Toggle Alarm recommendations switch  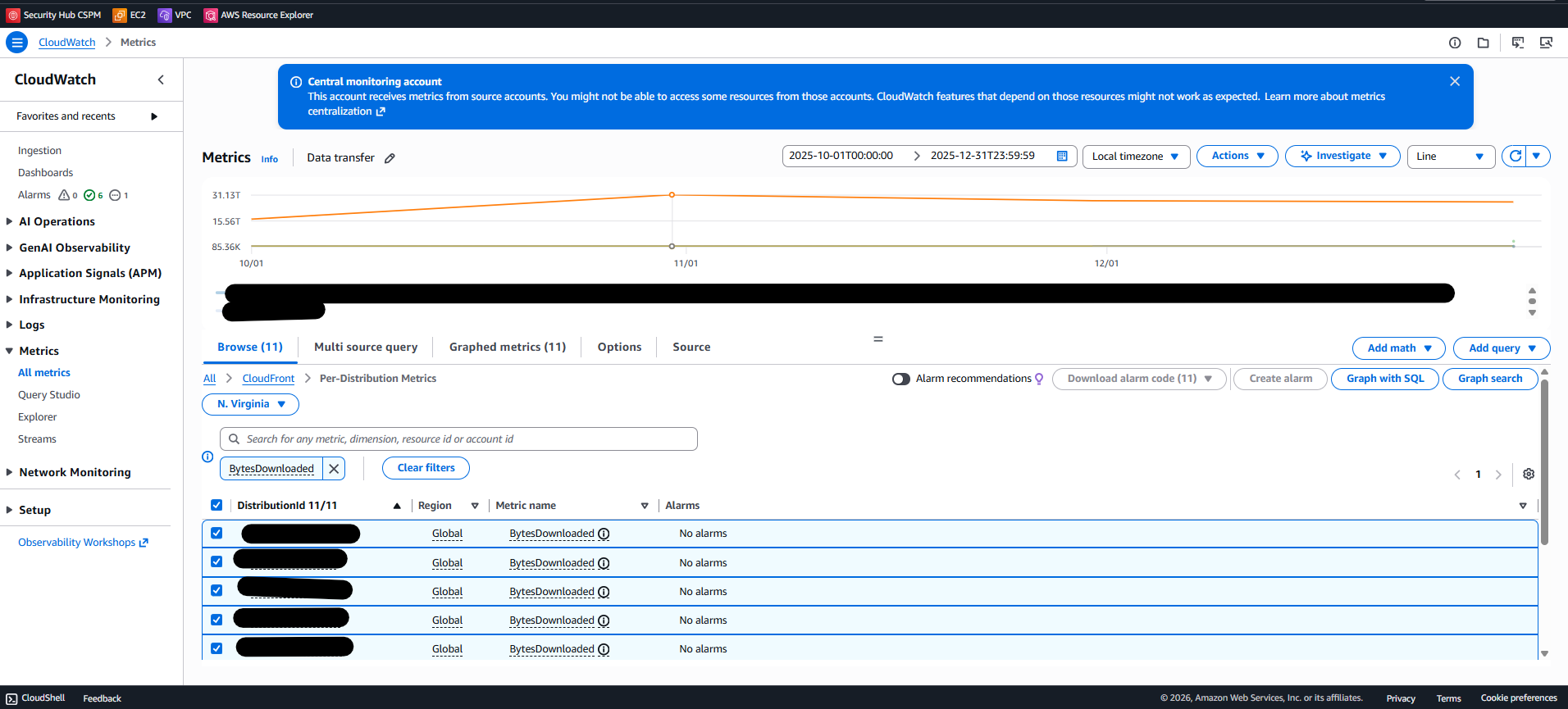901,379
